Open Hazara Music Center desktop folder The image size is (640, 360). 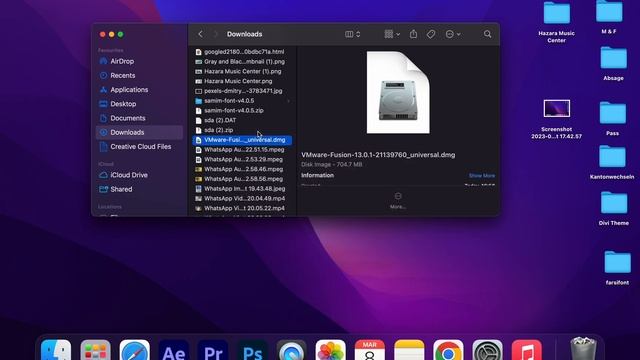[x=556, y=22]
